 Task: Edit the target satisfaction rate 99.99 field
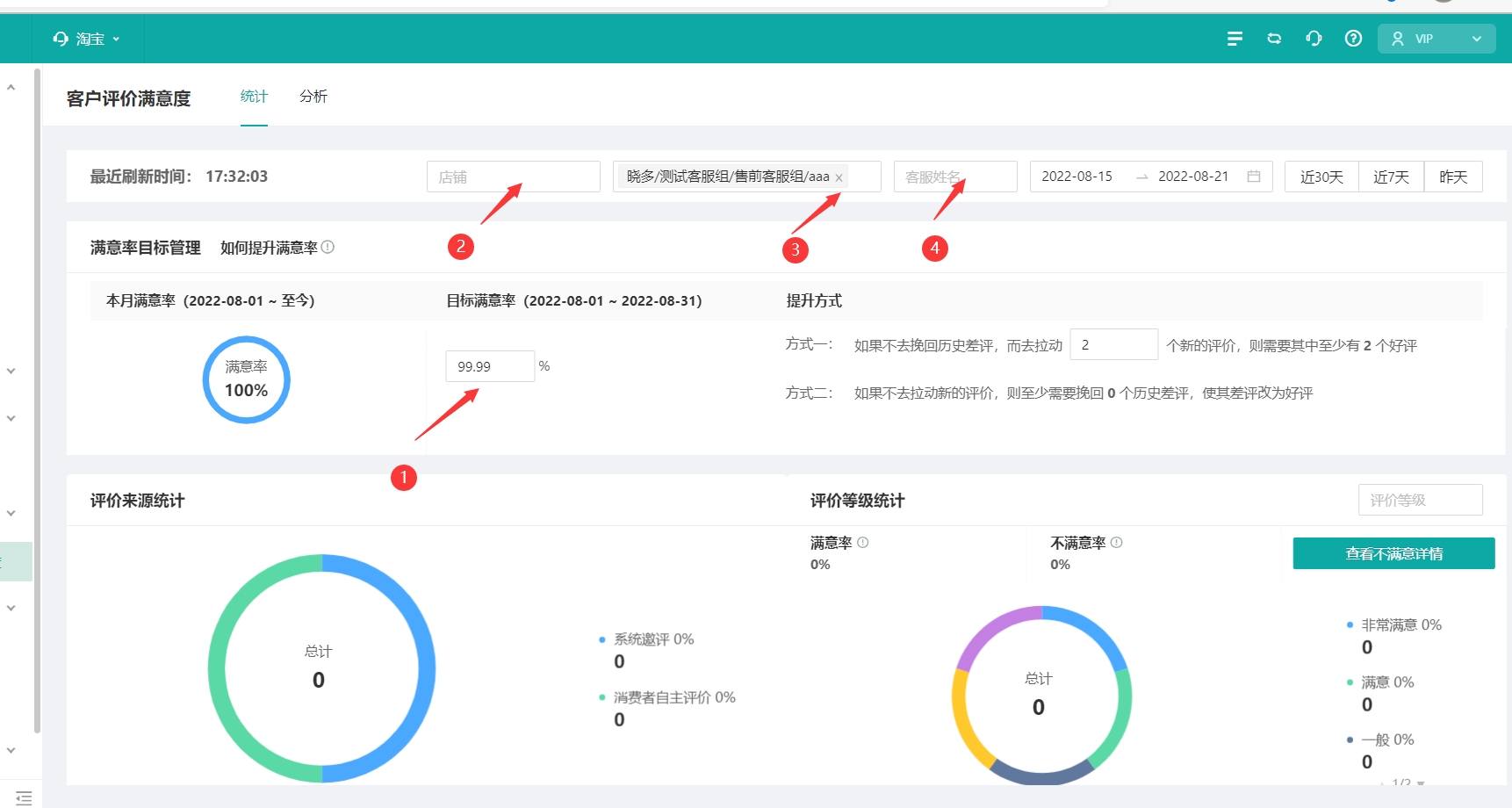point(490,366)
